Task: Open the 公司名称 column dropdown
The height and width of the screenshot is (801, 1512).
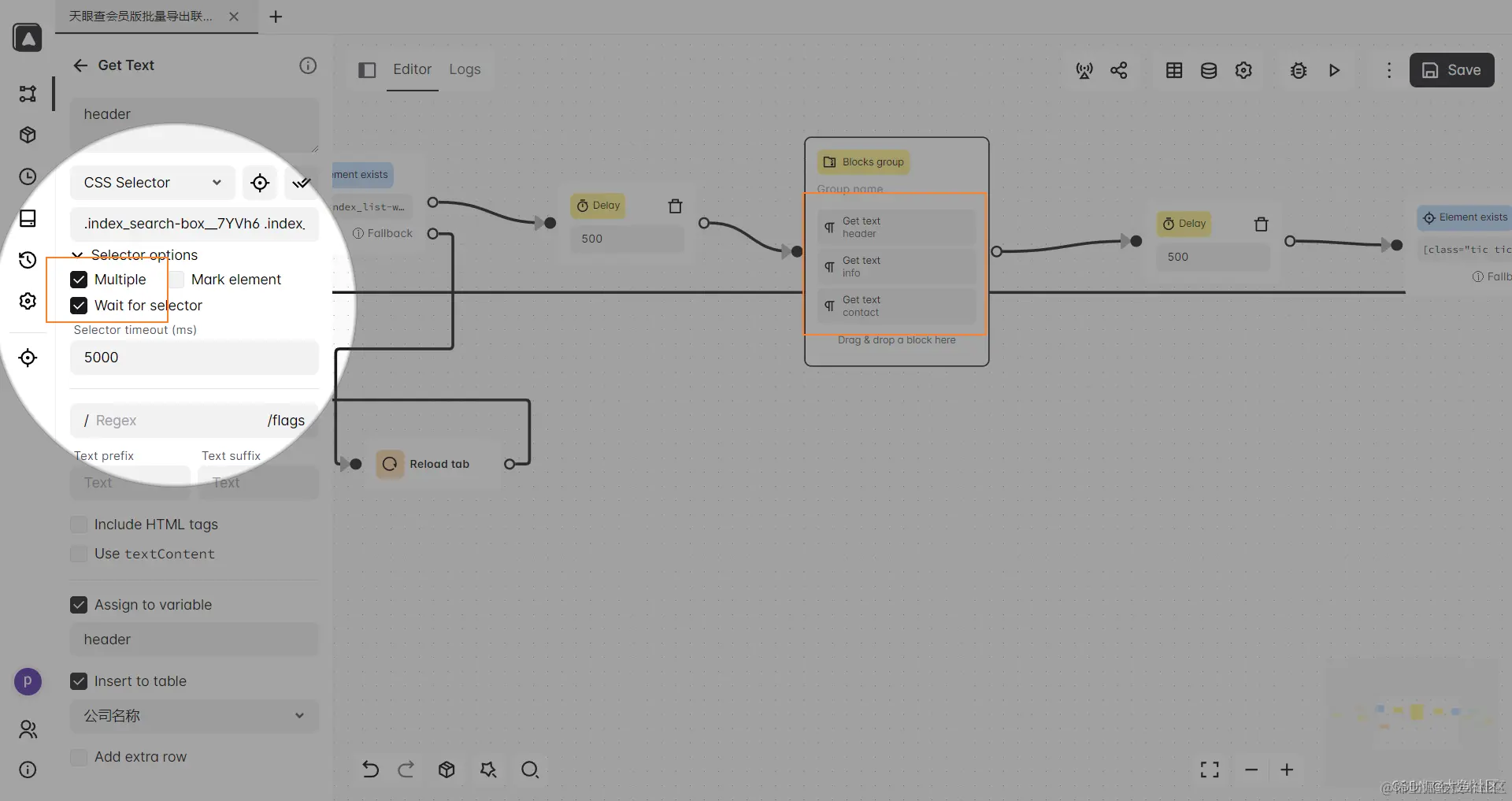Action: point(195,716)
